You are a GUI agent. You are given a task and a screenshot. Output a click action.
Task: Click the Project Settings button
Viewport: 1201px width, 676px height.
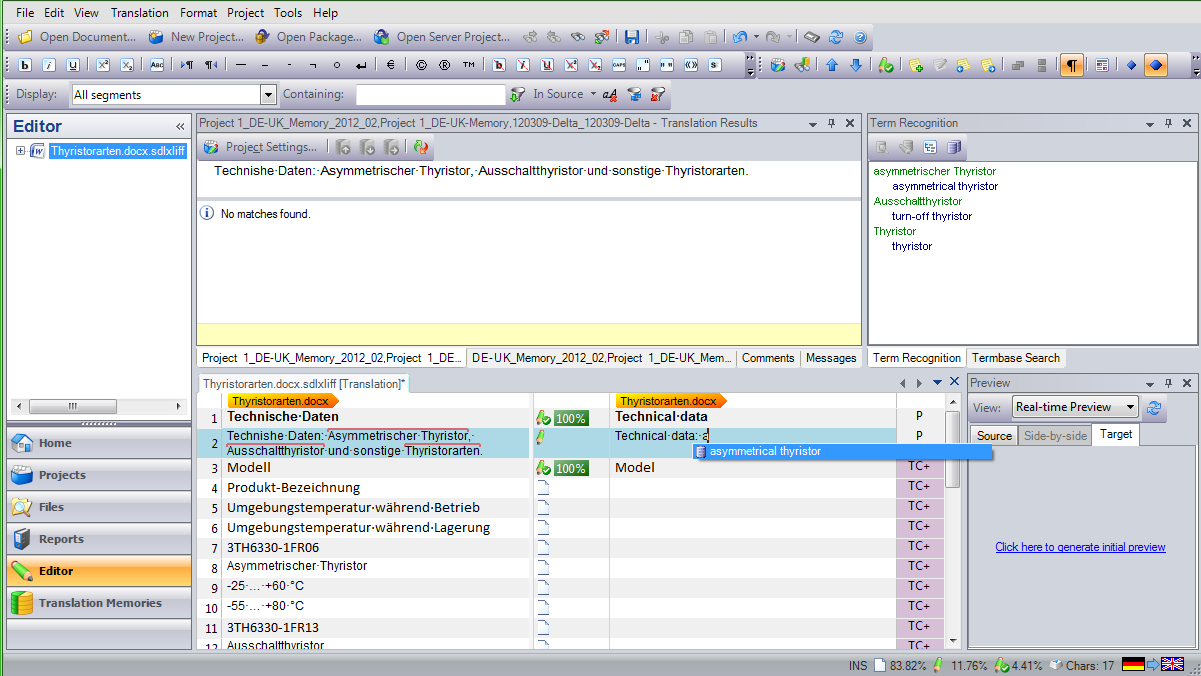[260, 147]
